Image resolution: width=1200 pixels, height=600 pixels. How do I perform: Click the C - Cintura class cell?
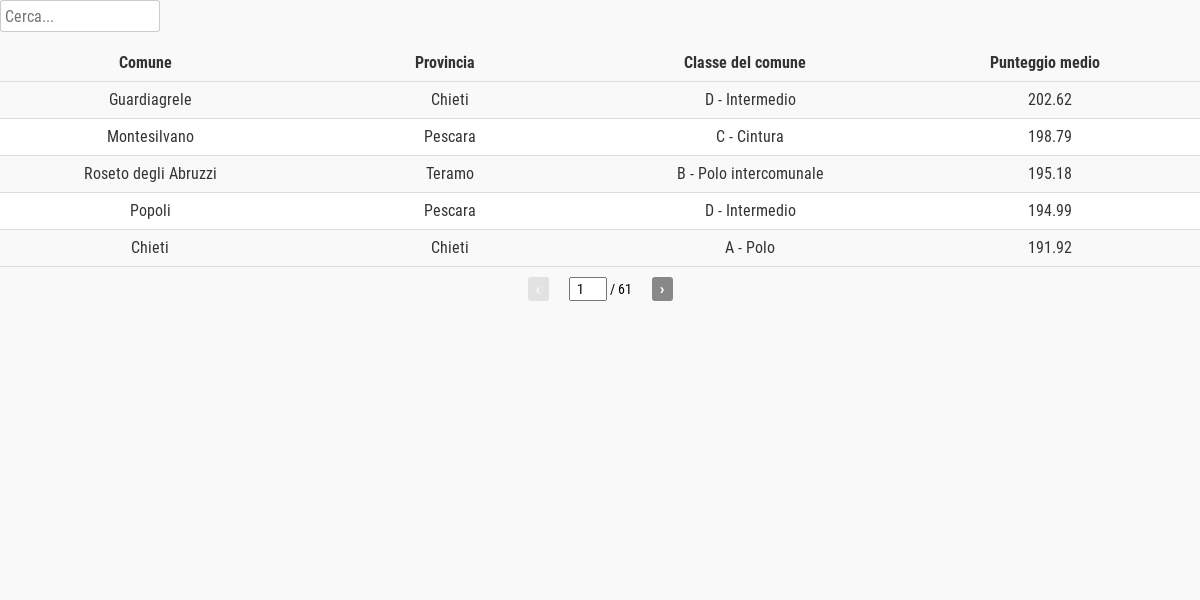750,137
